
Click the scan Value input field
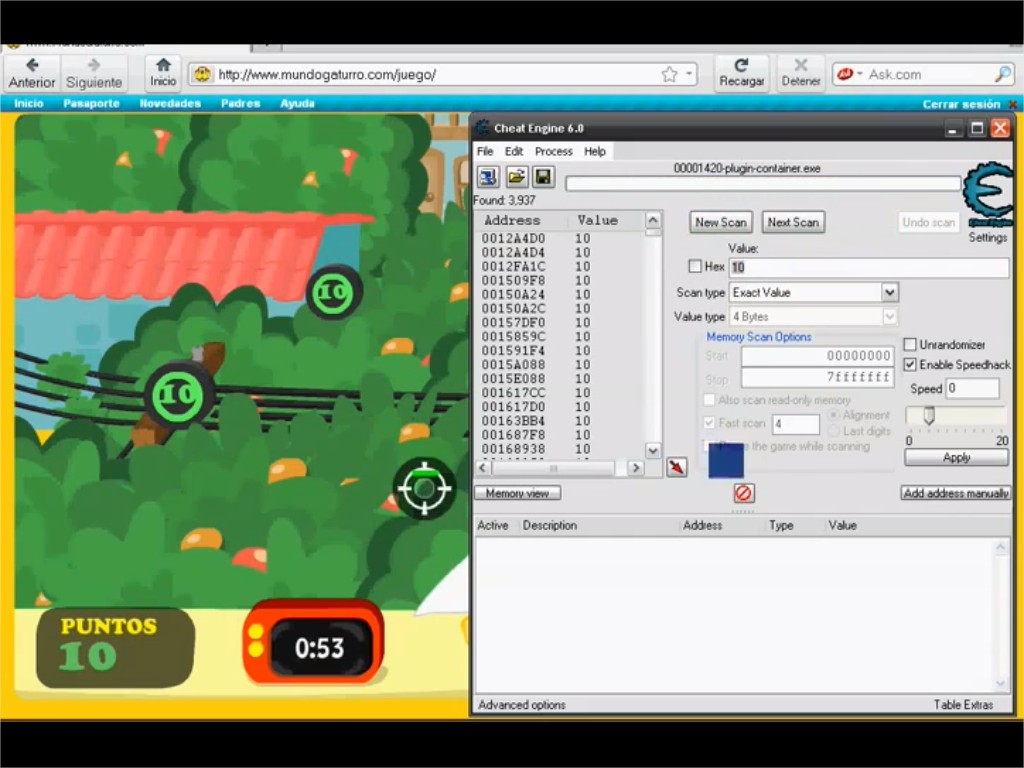[869, 267]
